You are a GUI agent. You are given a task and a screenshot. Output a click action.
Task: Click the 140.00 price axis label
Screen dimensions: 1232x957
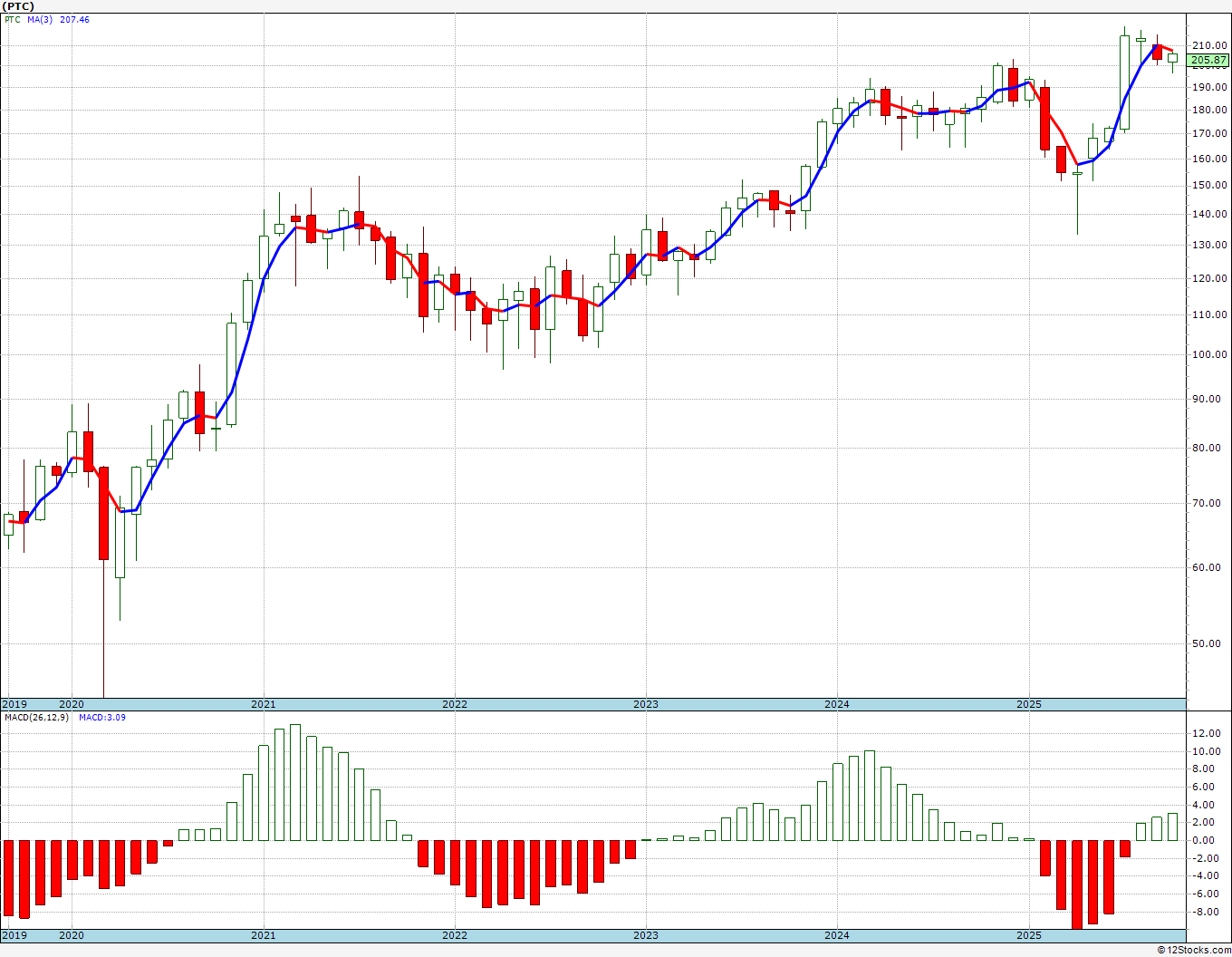(1210, 215)
